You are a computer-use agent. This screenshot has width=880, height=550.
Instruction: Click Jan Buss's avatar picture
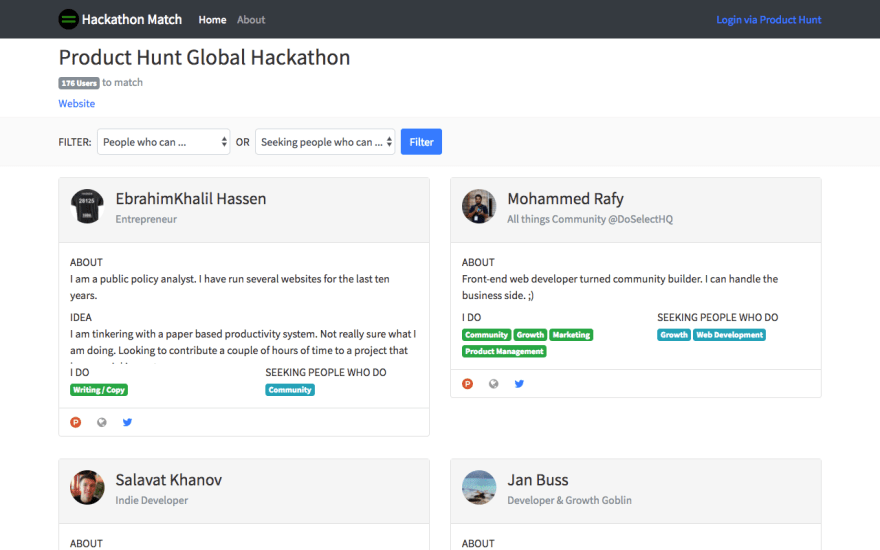click(479, 487)
